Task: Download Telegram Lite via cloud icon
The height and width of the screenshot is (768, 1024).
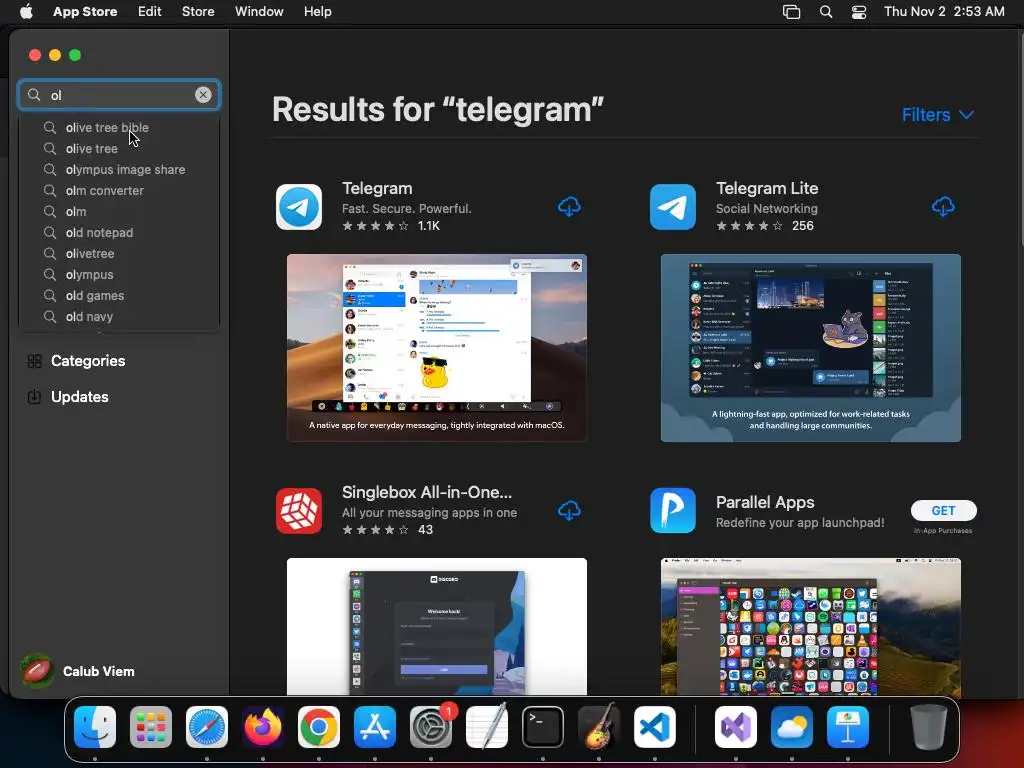Action: pyautogui.click(x=943, y=207)
